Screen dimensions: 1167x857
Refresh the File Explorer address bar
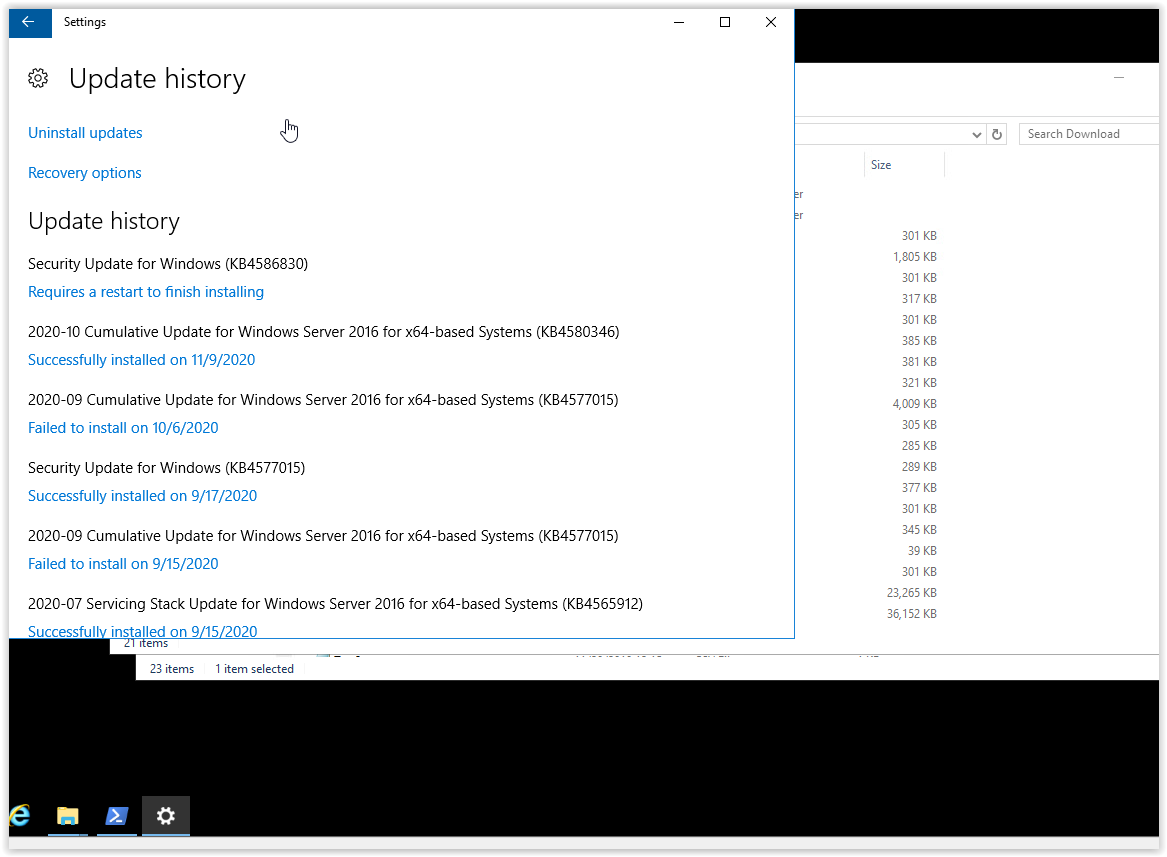coord(997,134)
